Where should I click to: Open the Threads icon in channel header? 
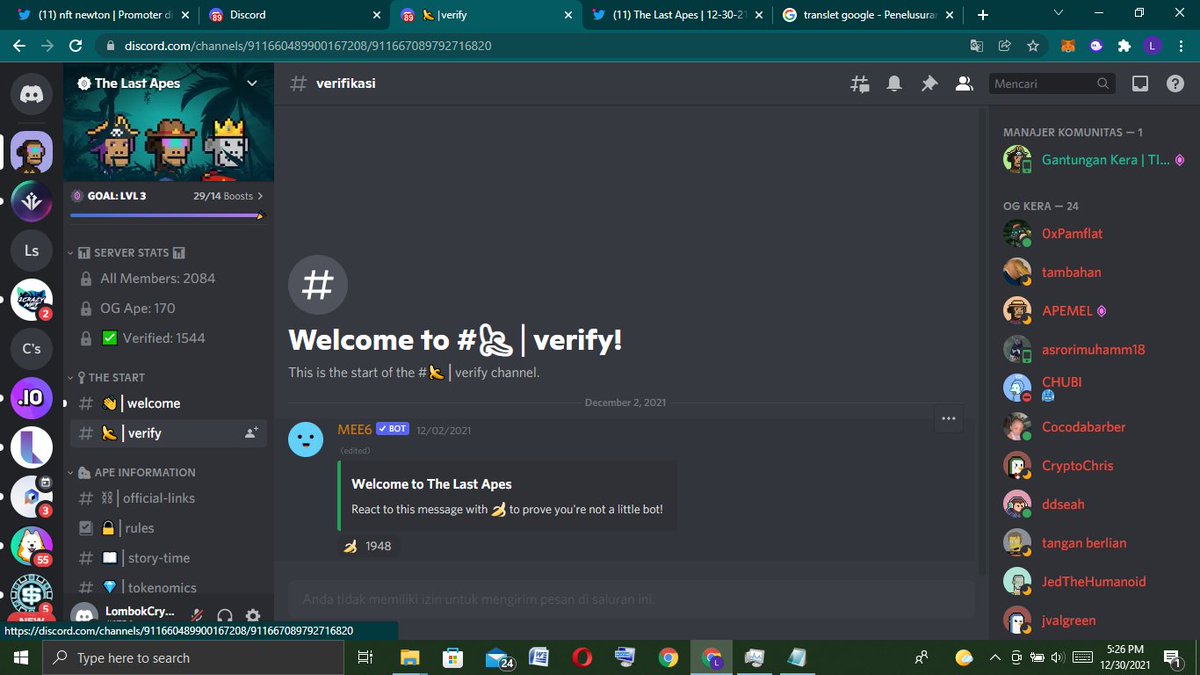tap(860, 84)
